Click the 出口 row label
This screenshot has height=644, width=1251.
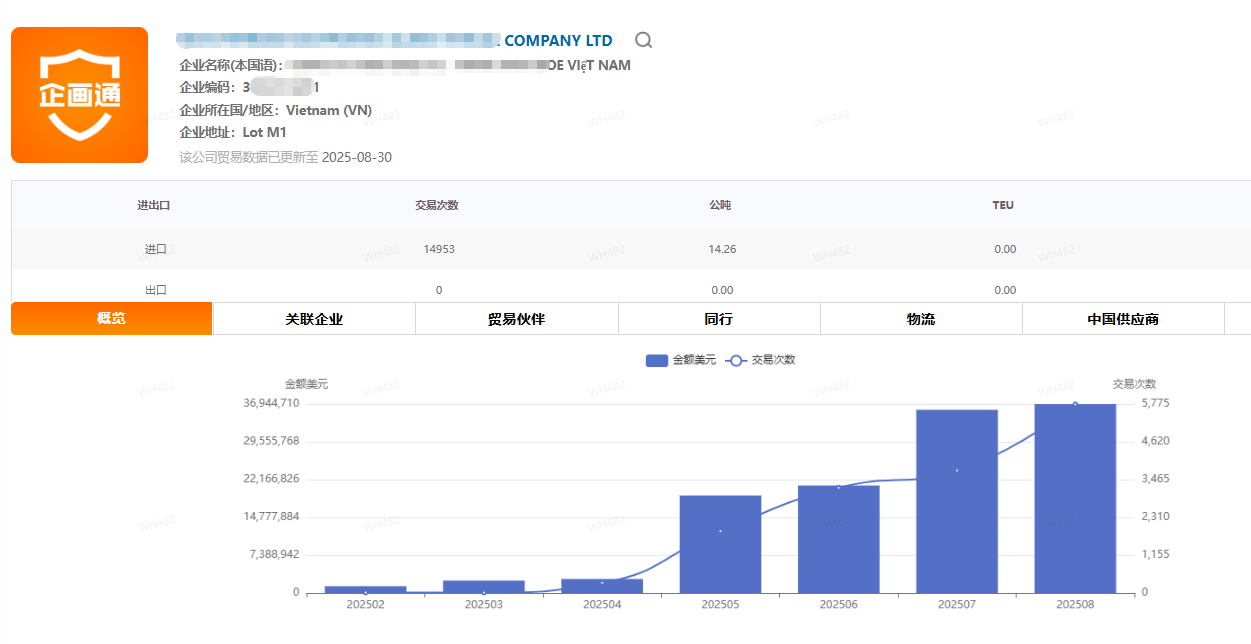(x=155, y=290)
